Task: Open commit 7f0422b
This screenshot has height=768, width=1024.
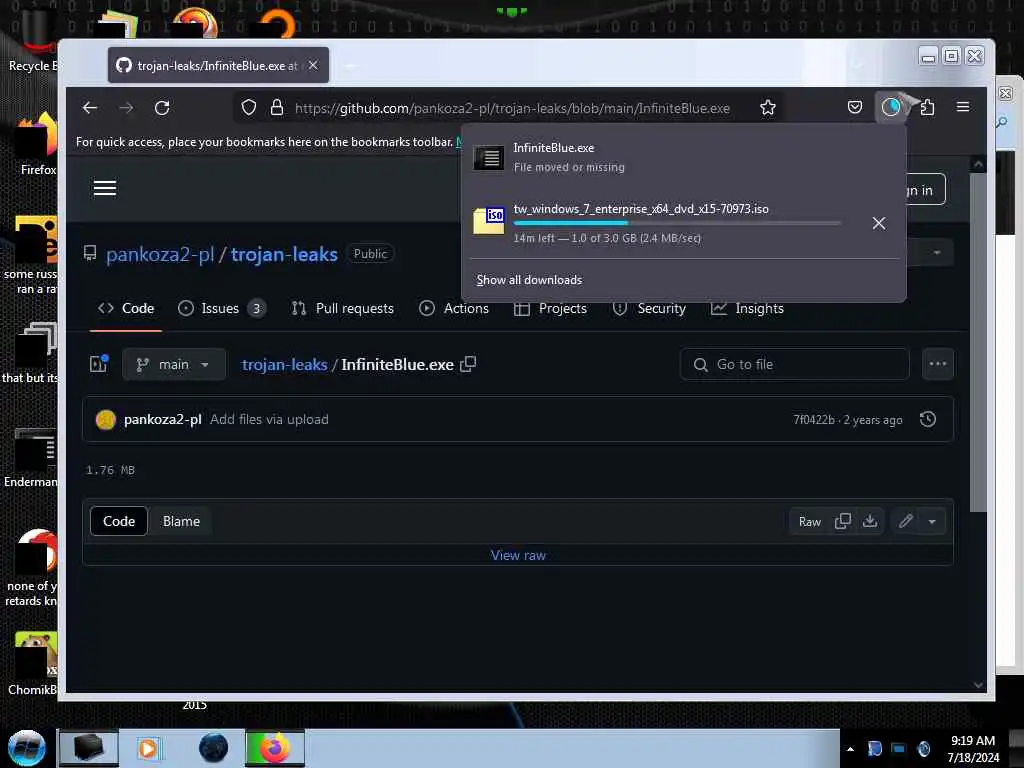Action: pos(814,420)
